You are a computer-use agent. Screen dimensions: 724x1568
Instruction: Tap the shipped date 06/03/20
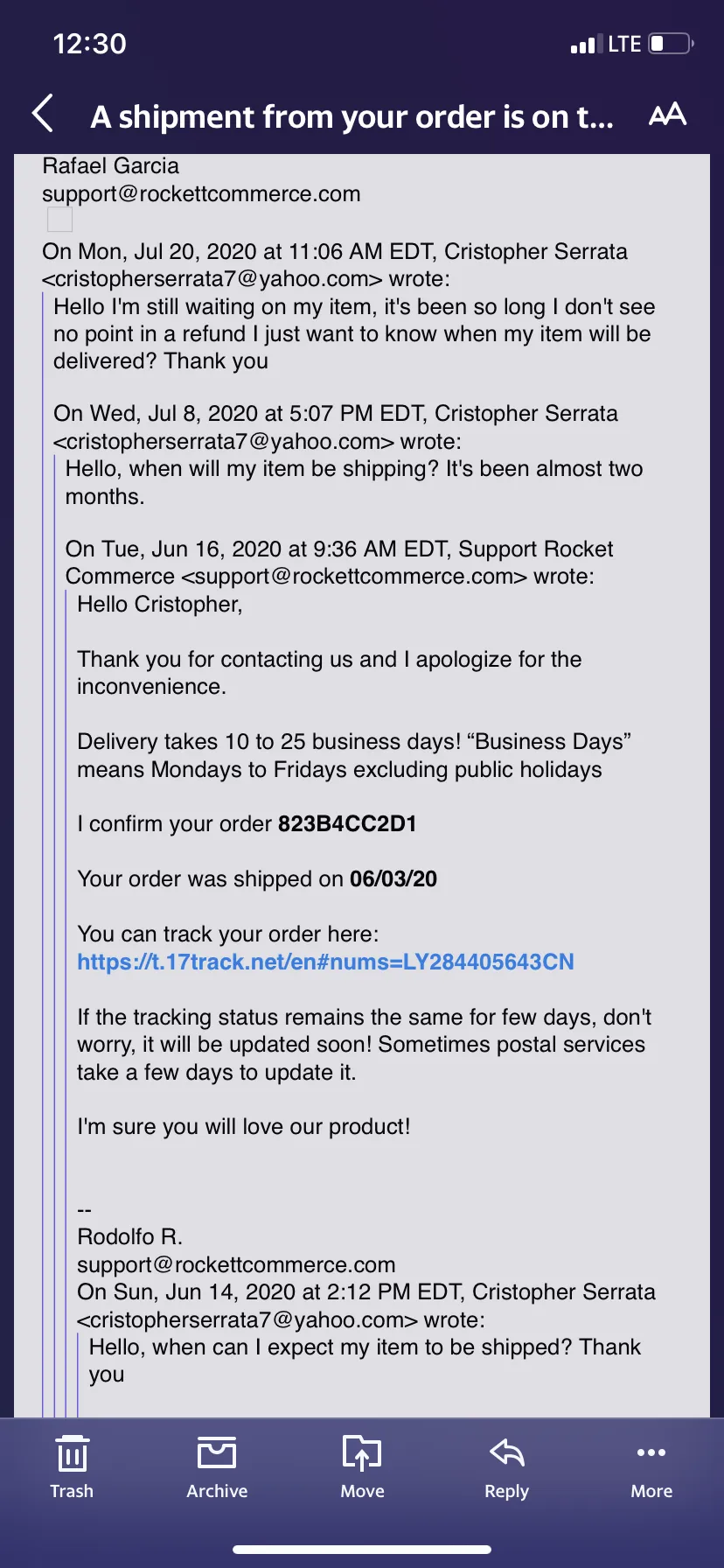coord(393,878)
